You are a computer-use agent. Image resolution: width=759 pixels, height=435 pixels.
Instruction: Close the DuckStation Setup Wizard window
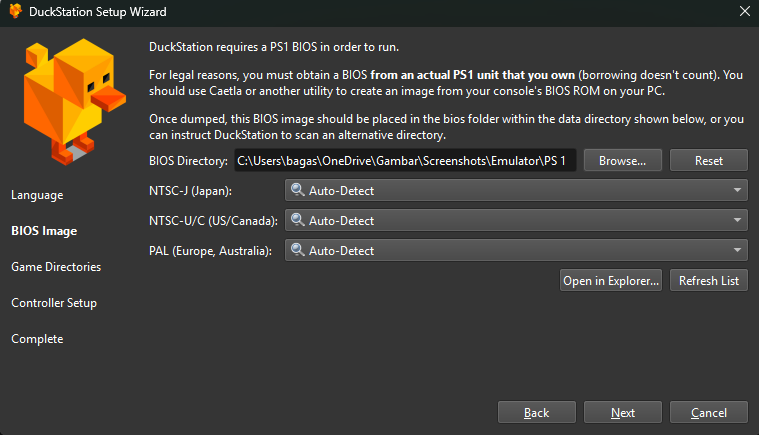745,11
